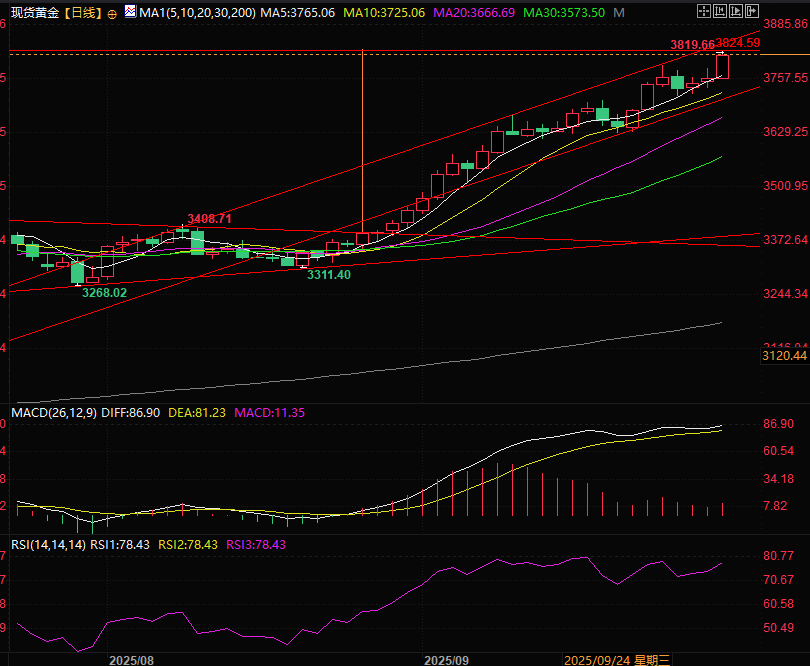
Task: Click the MA20:3666.69 value
Action: pos(474,13)
